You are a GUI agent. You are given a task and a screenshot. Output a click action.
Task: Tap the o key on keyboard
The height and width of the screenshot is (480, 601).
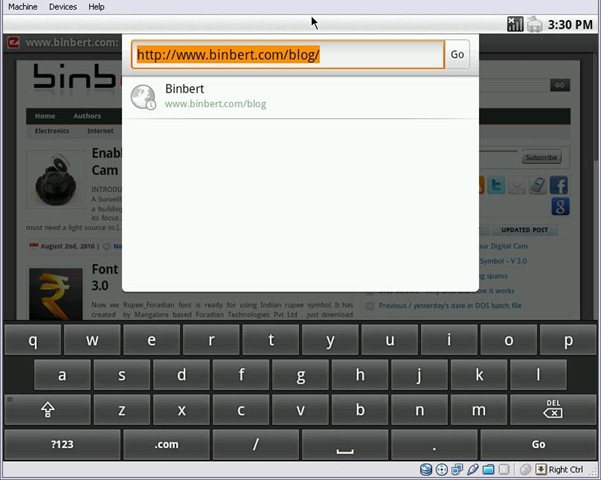(508, 340)
